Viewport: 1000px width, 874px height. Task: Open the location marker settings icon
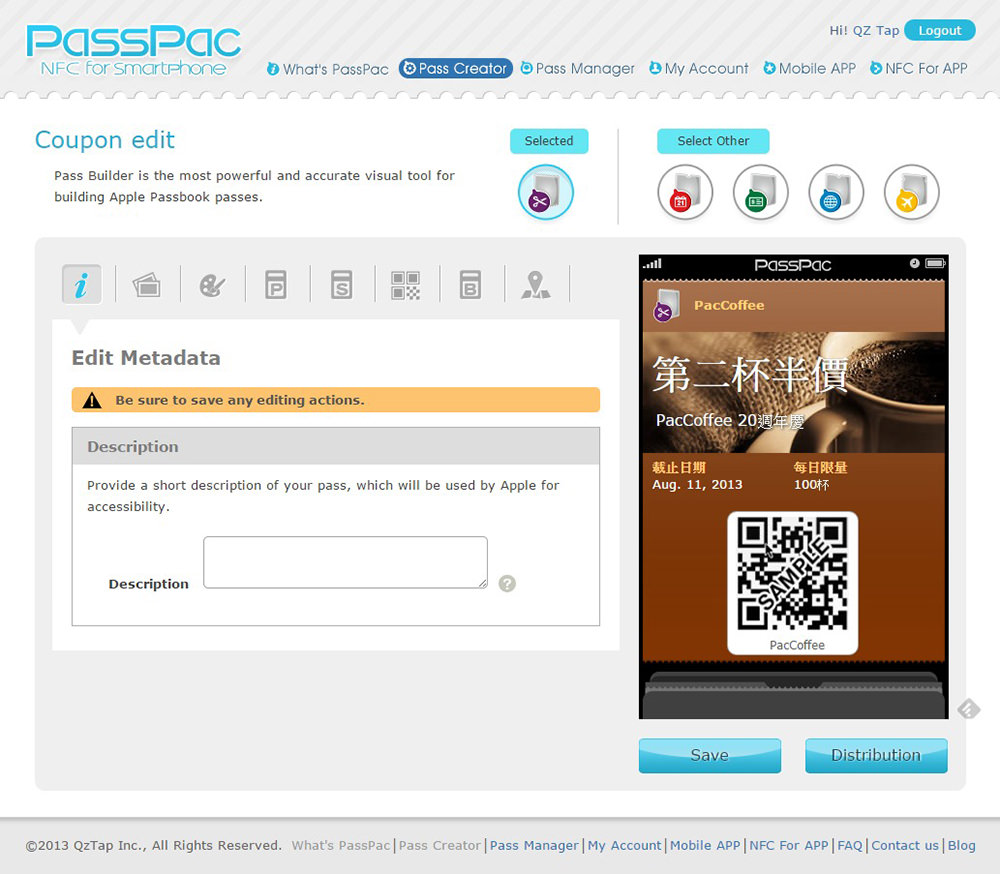tap(536, 285)
